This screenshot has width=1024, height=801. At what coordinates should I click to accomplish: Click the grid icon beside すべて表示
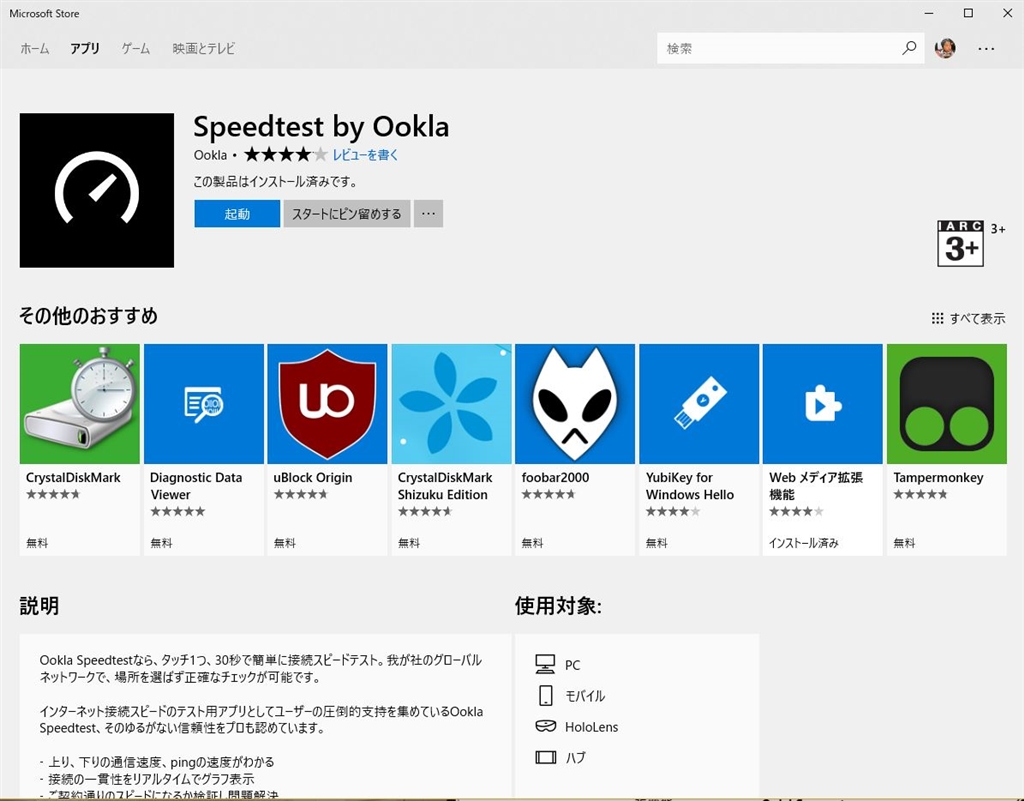pos(937,318)
